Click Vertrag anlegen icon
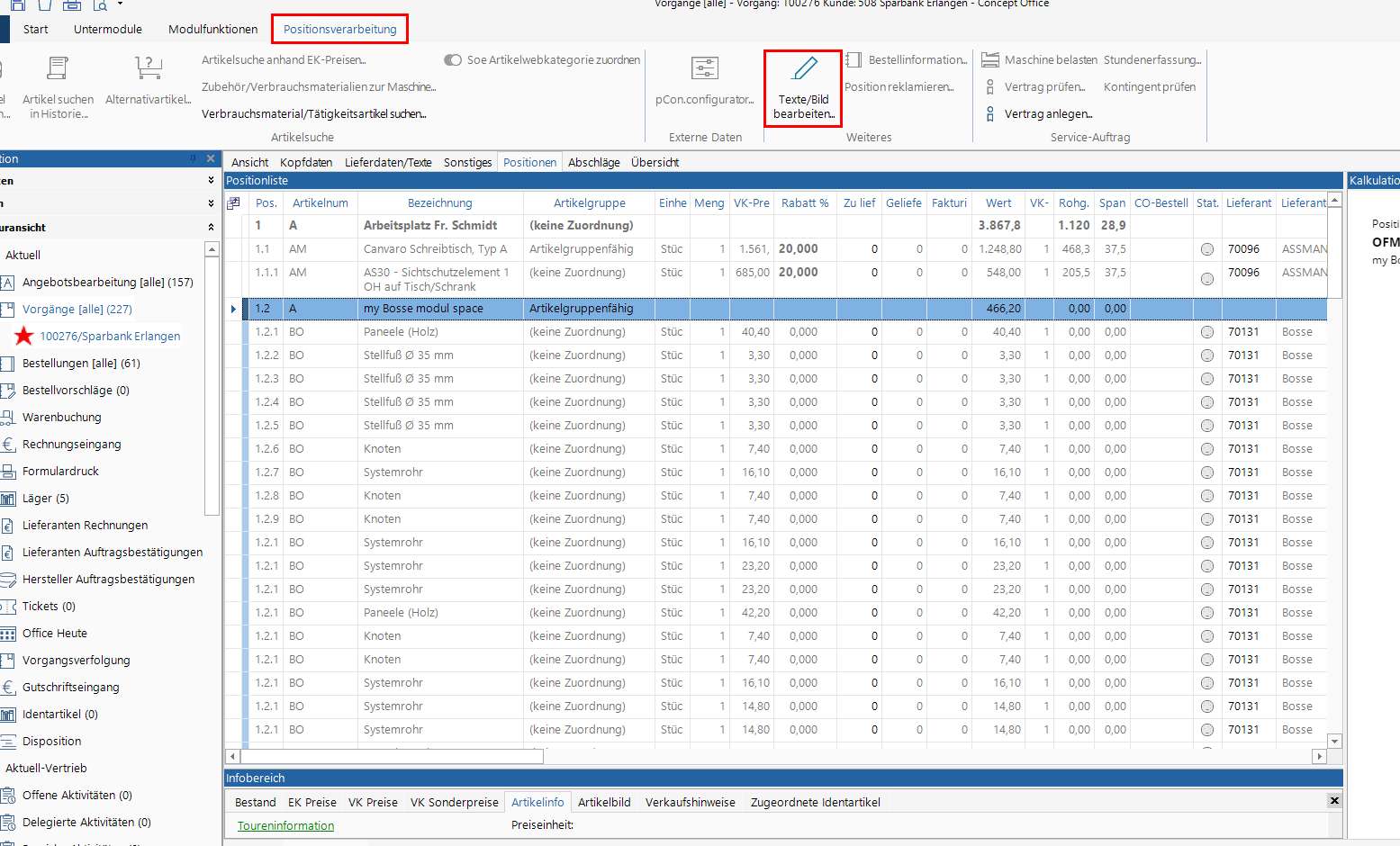 [990, 114]
